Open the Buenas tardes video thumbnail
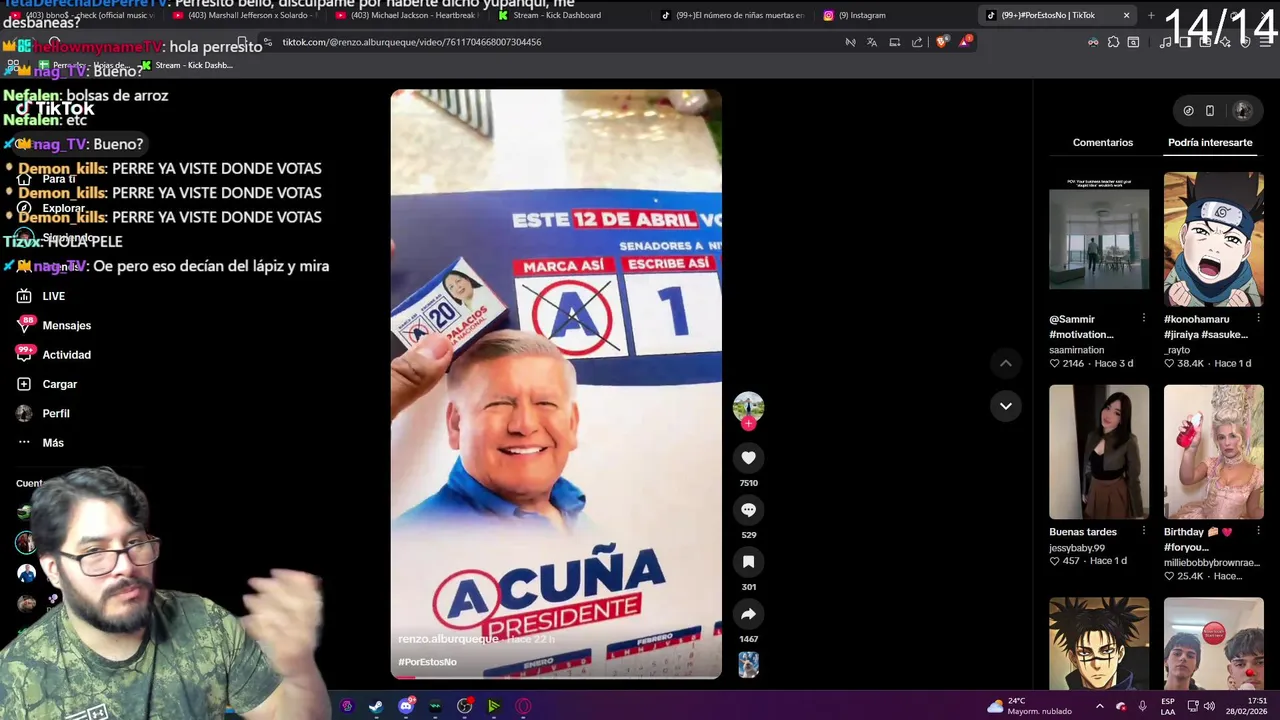This screenshot has height=720, width=1280. coord(1099,452)
